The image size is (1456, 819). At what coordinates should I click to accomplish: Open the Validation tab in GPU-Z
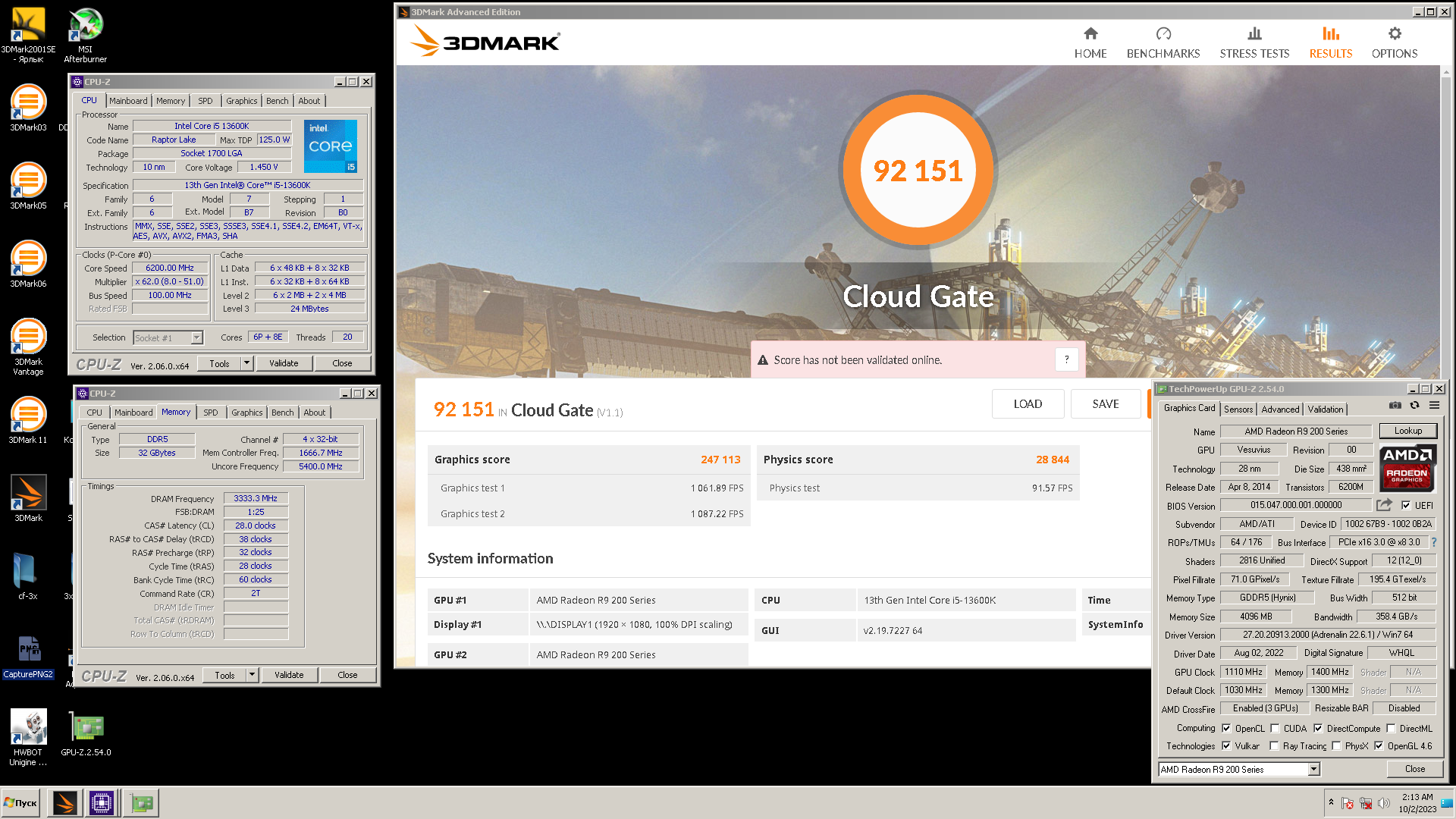coord(1326,409)
